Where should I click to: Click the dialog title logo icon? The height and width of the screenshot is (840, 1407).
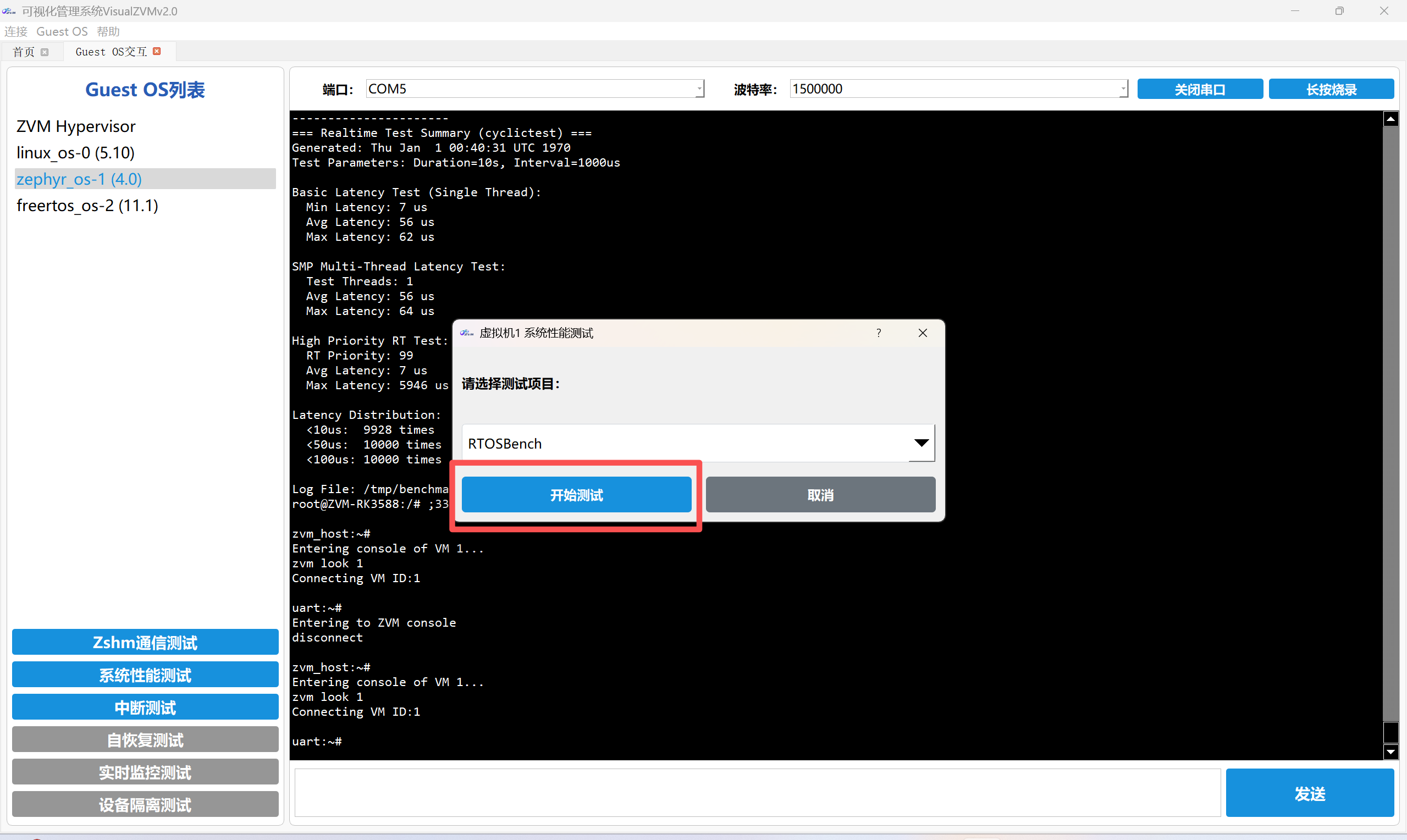tap(466, 333)
